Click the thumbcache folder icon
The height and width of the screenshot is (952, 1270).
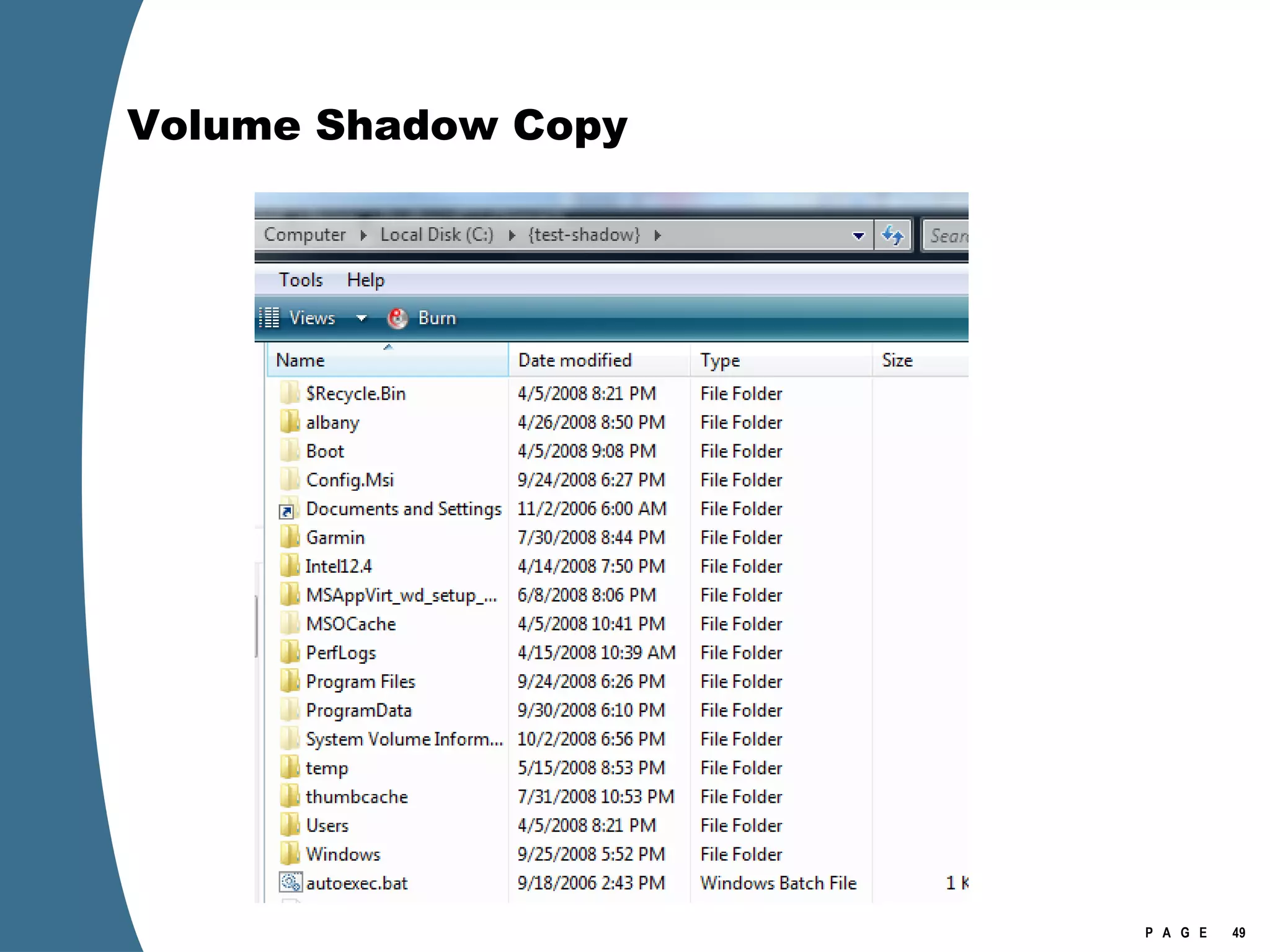(x=290, y=796)
